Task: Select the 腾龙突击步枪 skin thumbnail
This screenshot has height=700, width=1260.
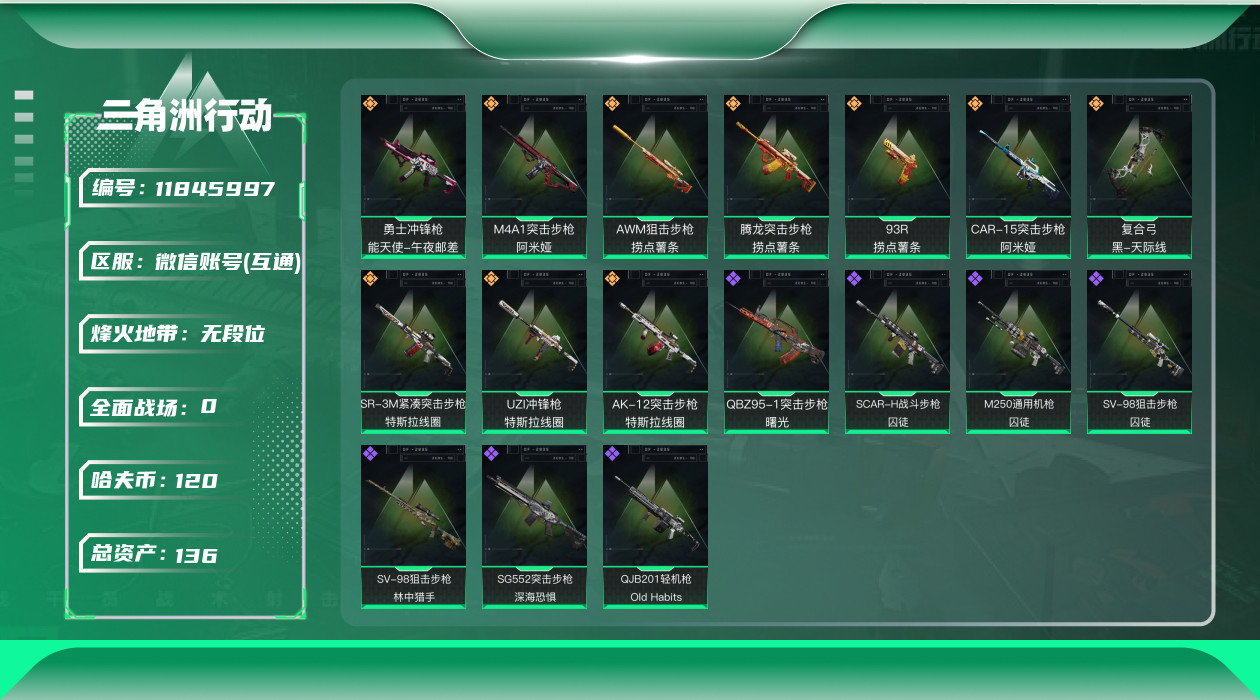Action: pos(776,156)
